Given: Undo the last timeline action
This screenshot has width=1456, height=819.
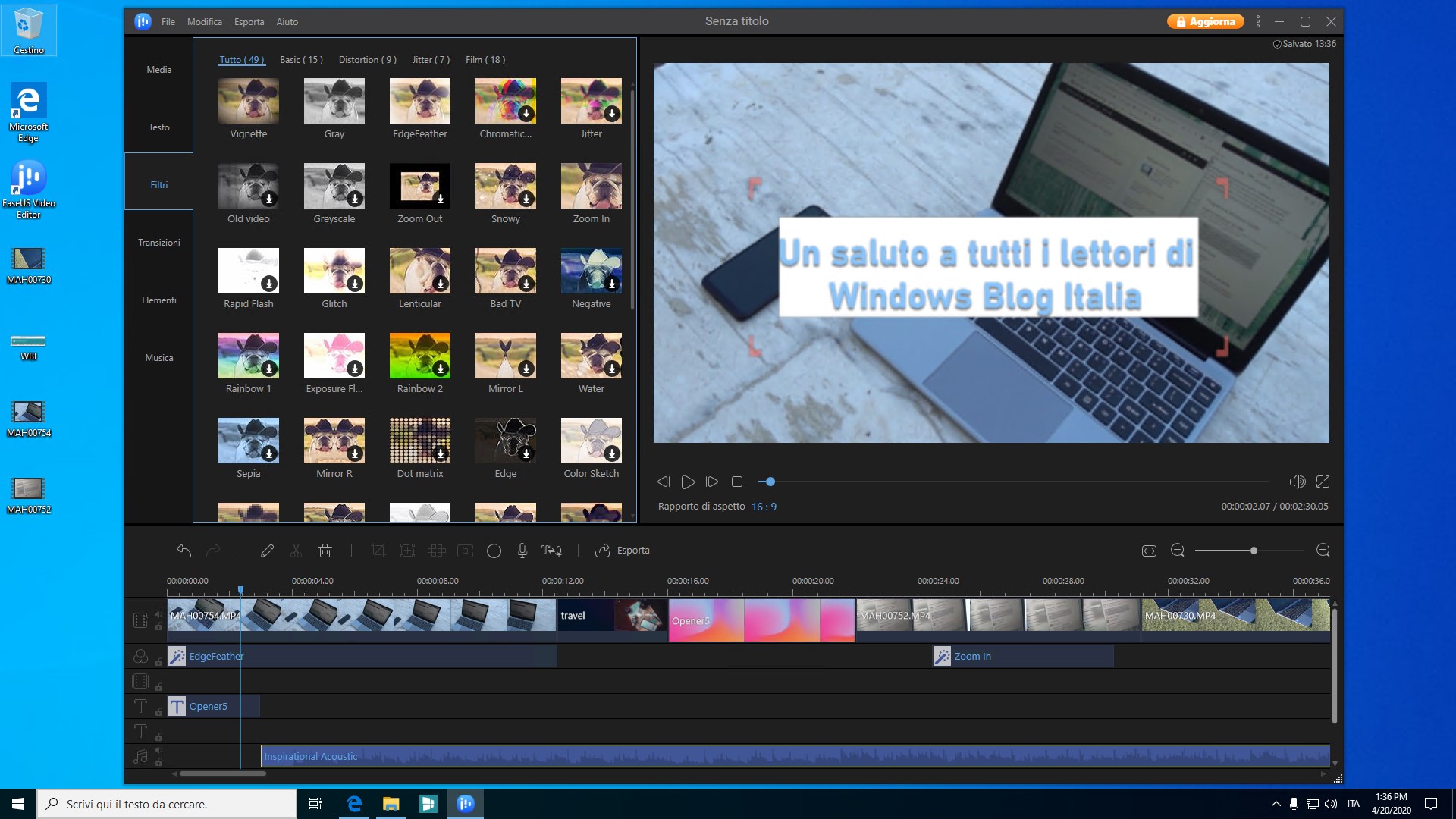Looking at the screenshot, I should [184, 551].
